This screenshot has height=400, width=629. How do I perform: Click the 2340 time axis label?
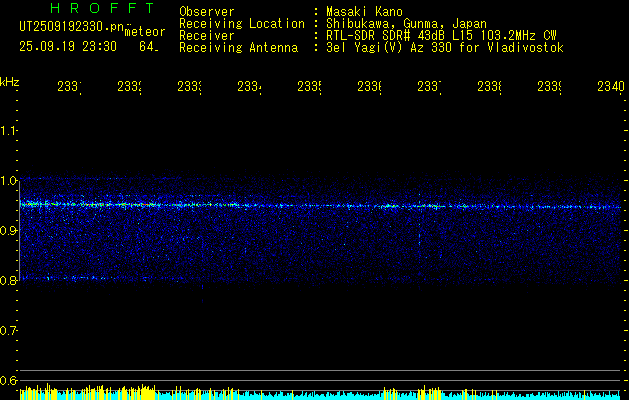pyautogui.click(x=611, y=86)
